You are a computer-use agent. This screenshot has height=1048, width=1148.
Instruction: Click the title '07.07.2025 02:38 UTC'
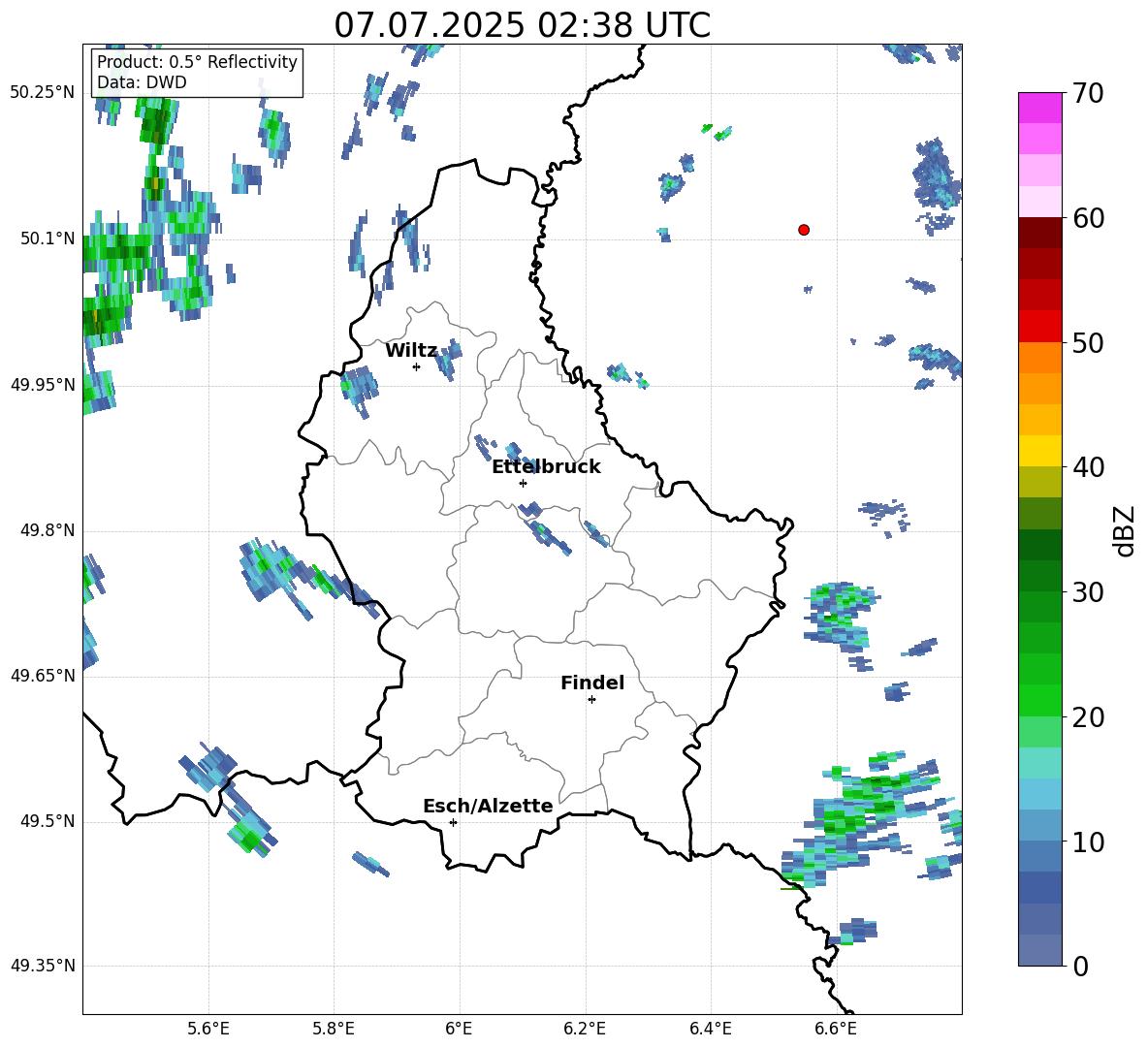click(x=522, y=25)
